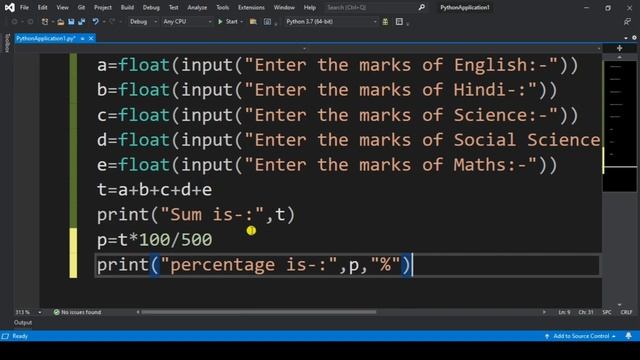This screenshot has height=360, width=640.
Task: Click the Ch: 31 status indicator
Action: [x=586, y=312]
